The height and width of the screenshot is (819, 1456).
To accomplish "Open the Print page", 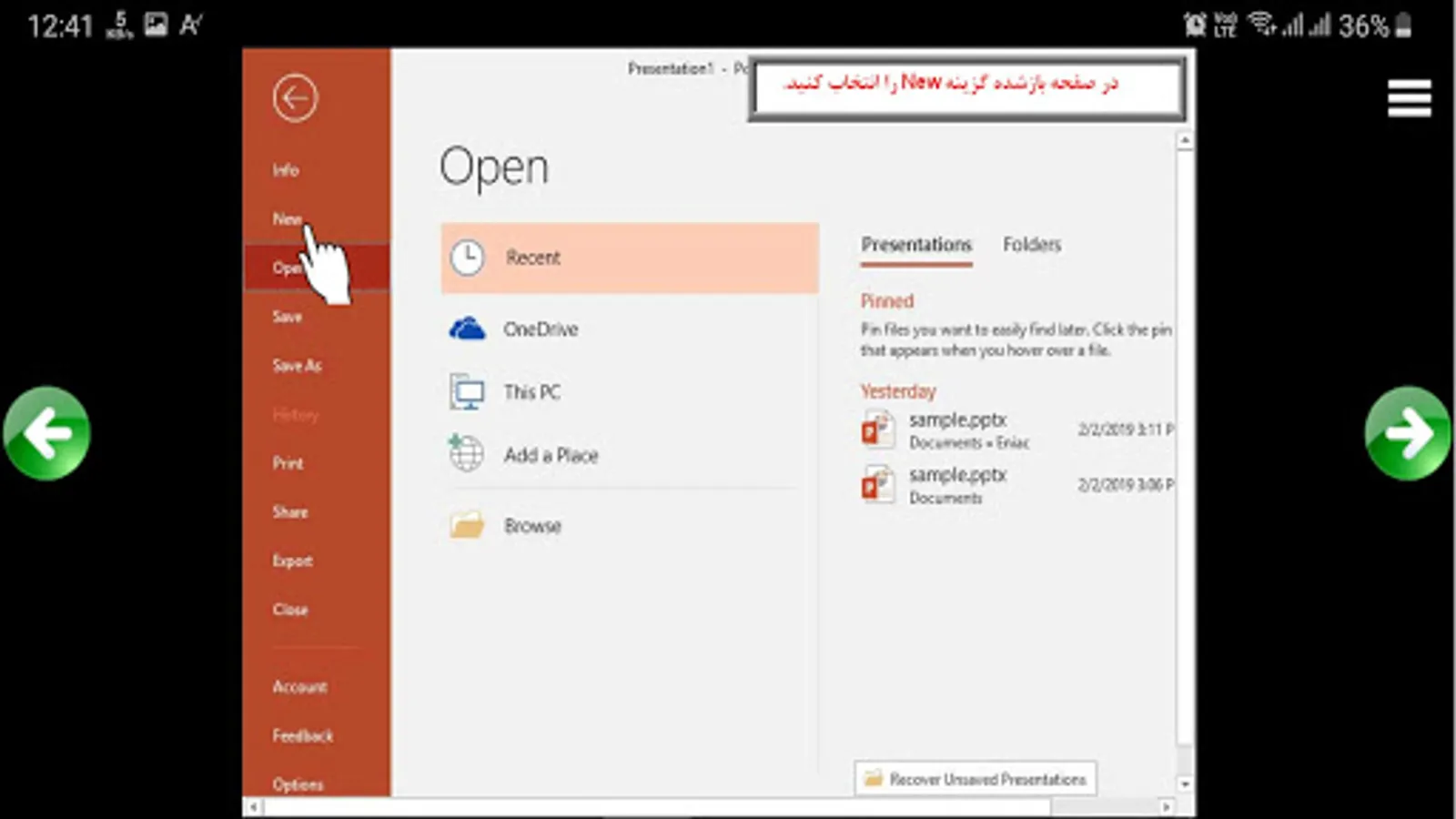I will pos(288,463).
